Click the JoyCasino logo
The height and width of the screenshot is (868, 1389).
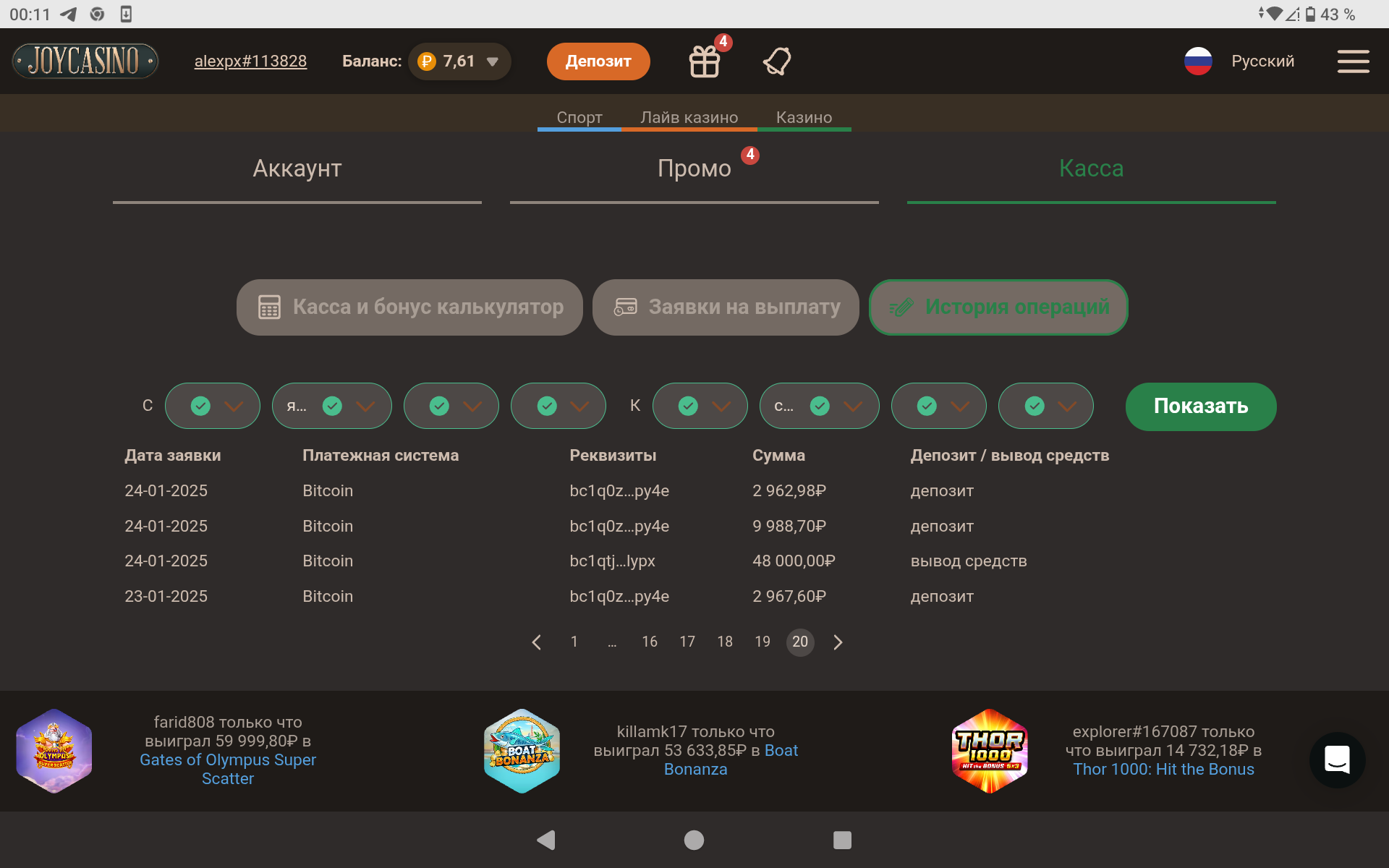pos(85,61)
